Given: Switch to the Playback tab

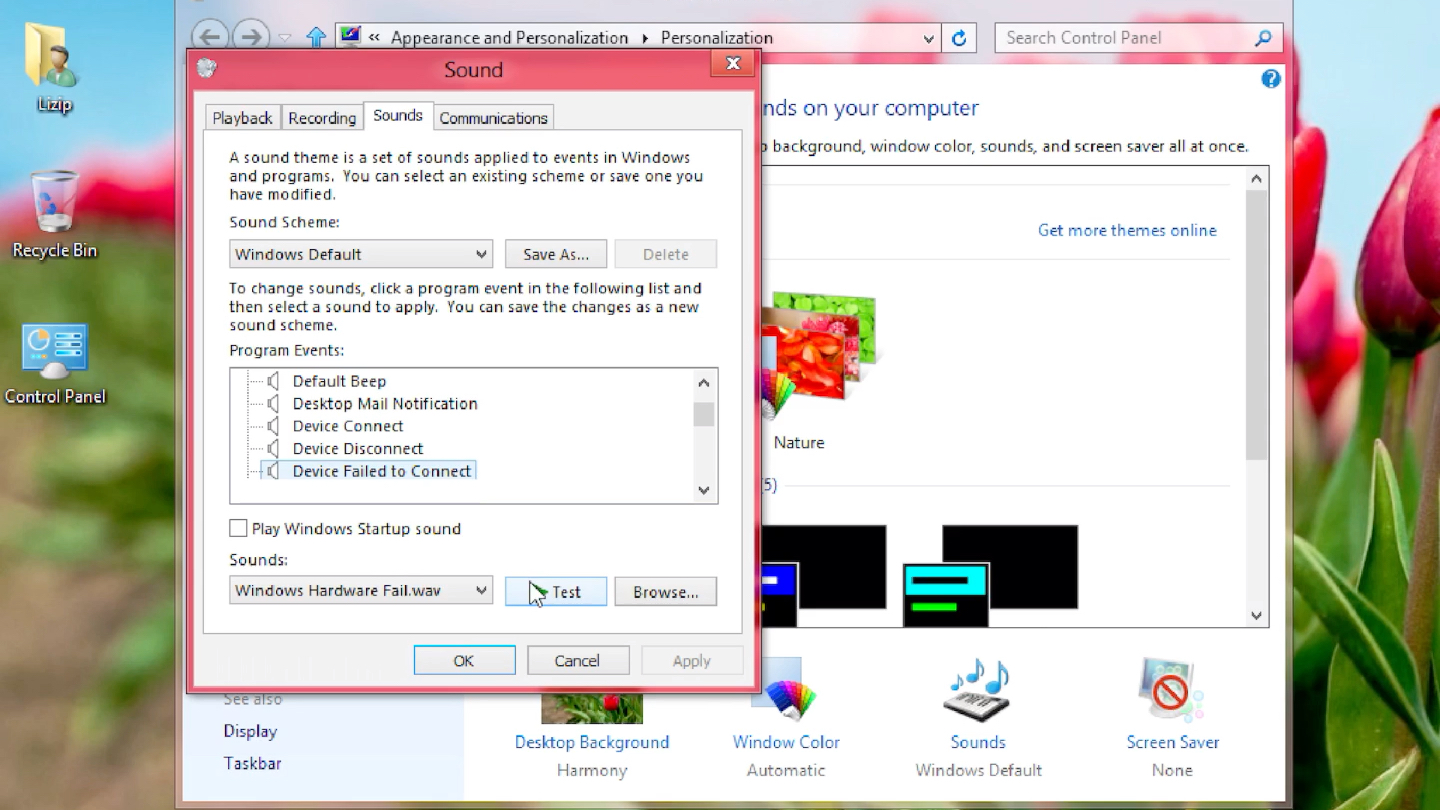Looking at the screenshot, I should [x=242, y=118].
